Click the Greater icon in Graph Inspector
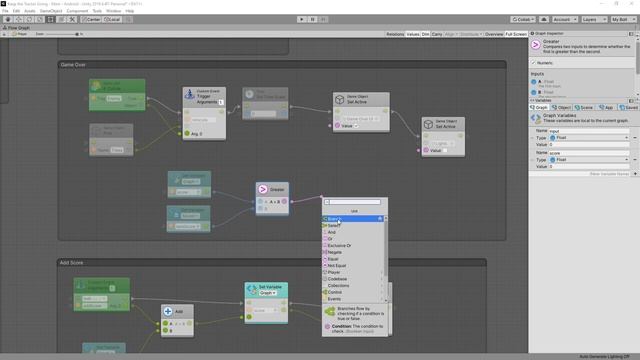 point(536,45)
